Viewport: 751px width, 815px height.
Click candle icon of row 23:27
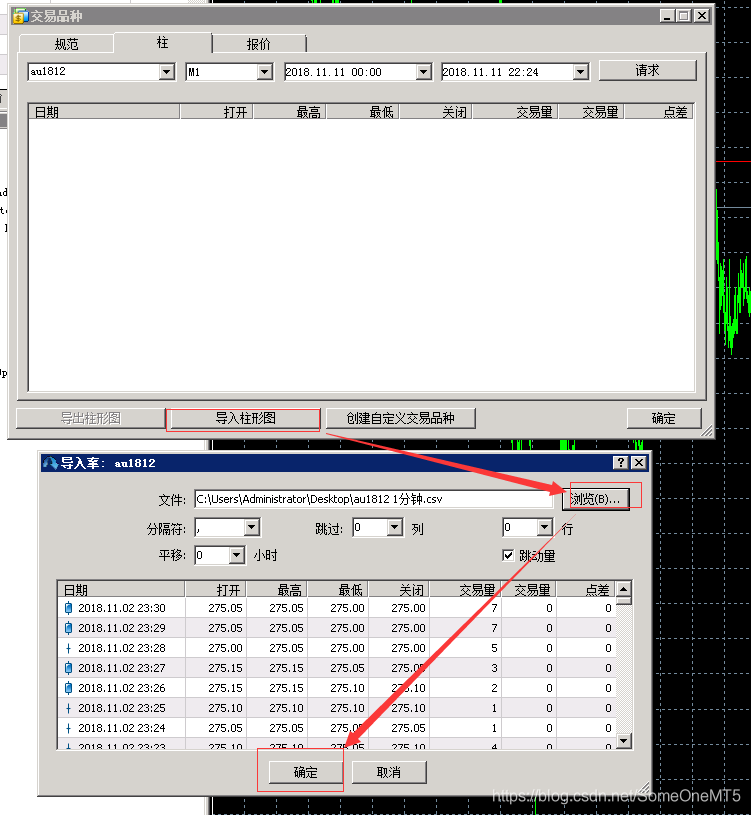coord(68,668)
